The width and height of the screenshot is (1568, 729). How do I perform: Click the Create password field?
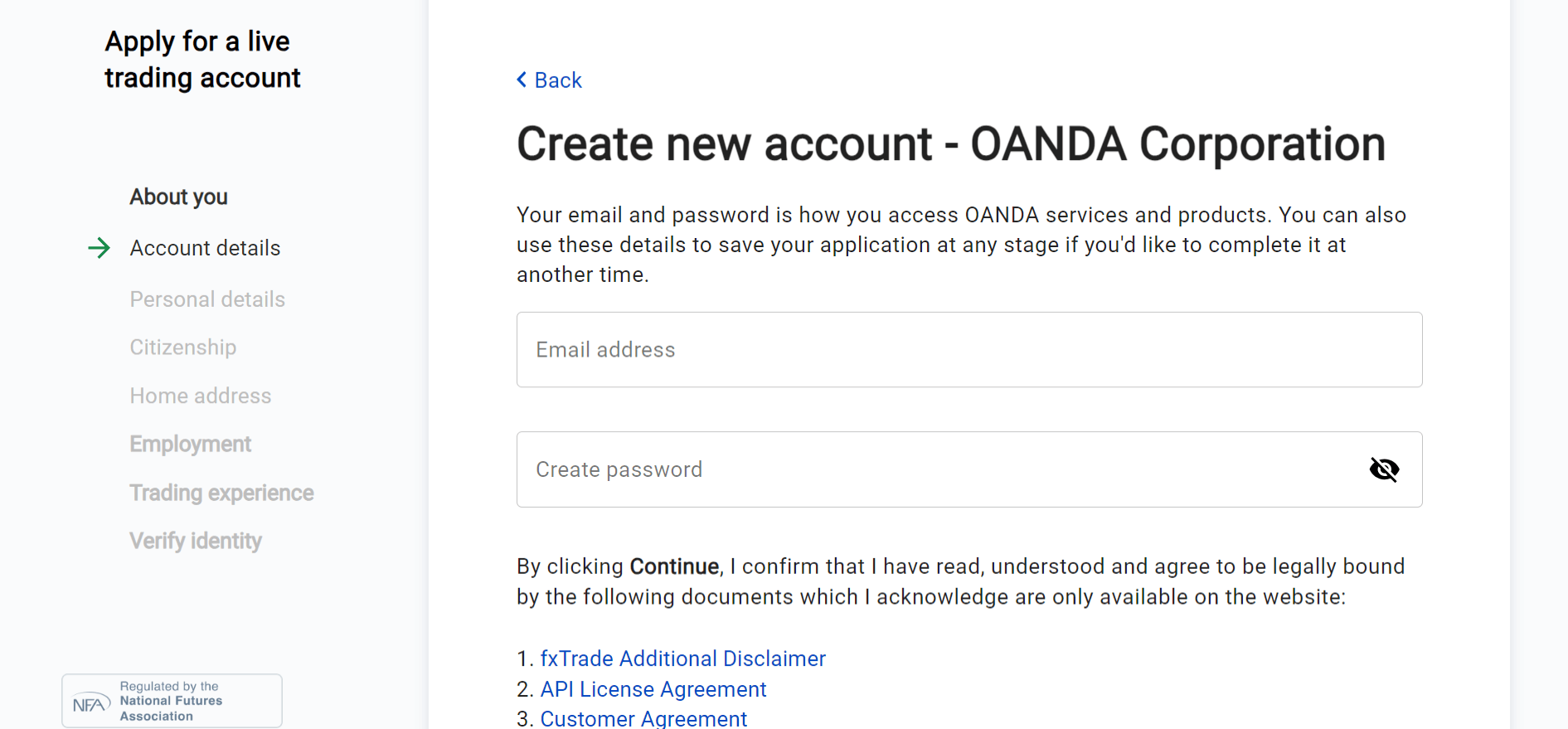[912, 469]
